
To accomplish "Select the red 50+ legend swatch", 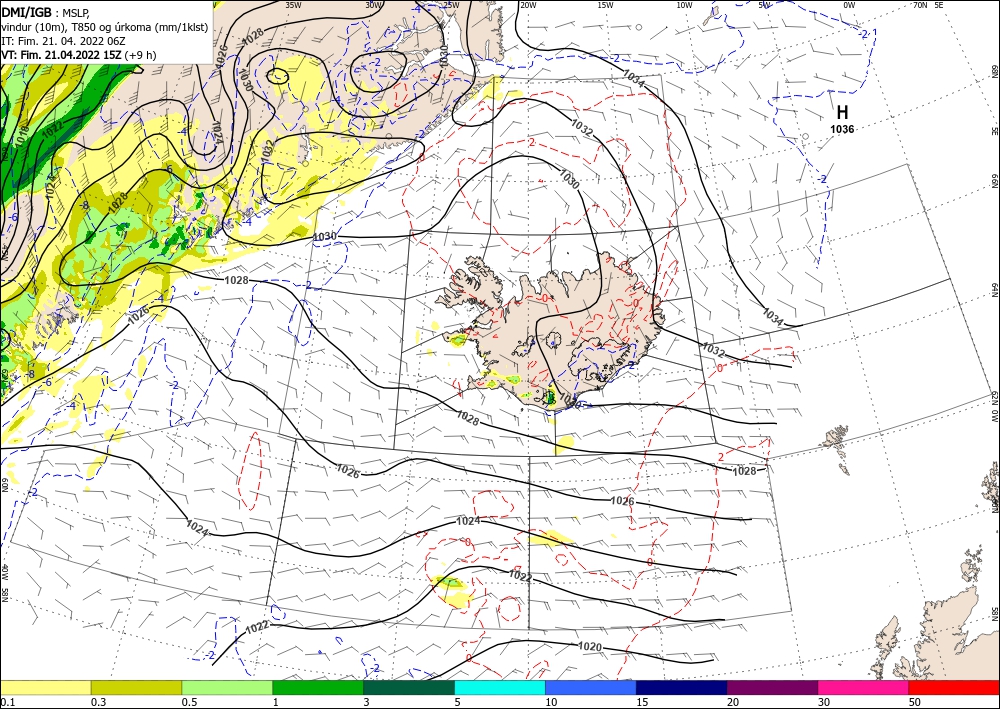I will pyautogui.click(x=954, y=687).
